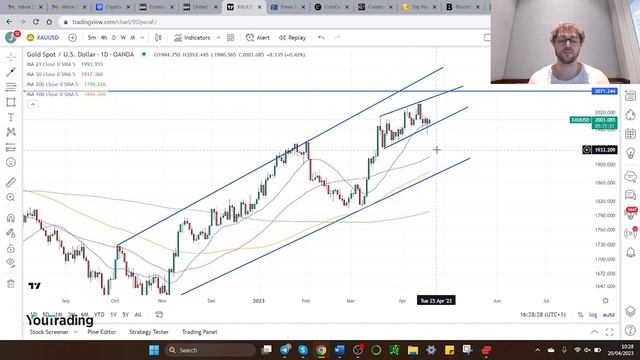Screen dimensions: 640x360
Task: Select the ruler measure tool
Action: point(11,182)
